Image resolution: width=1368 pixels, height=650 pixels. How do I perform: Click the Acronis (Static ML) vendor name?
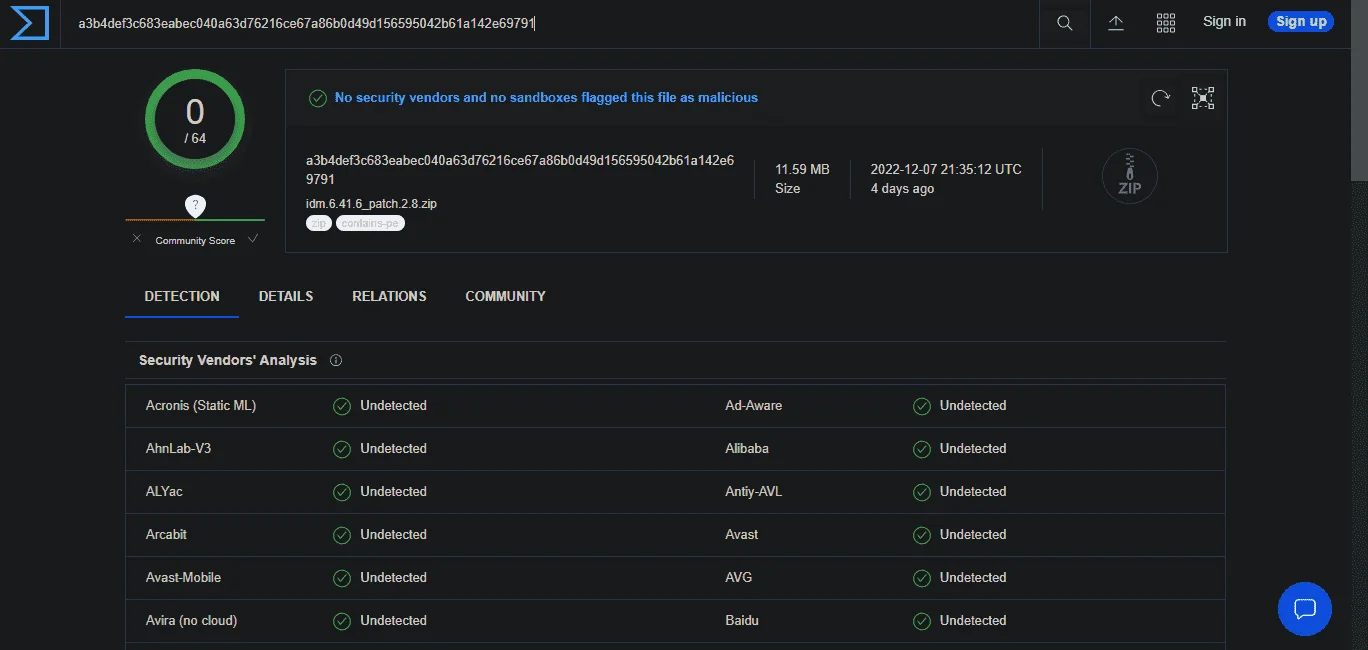201,406
